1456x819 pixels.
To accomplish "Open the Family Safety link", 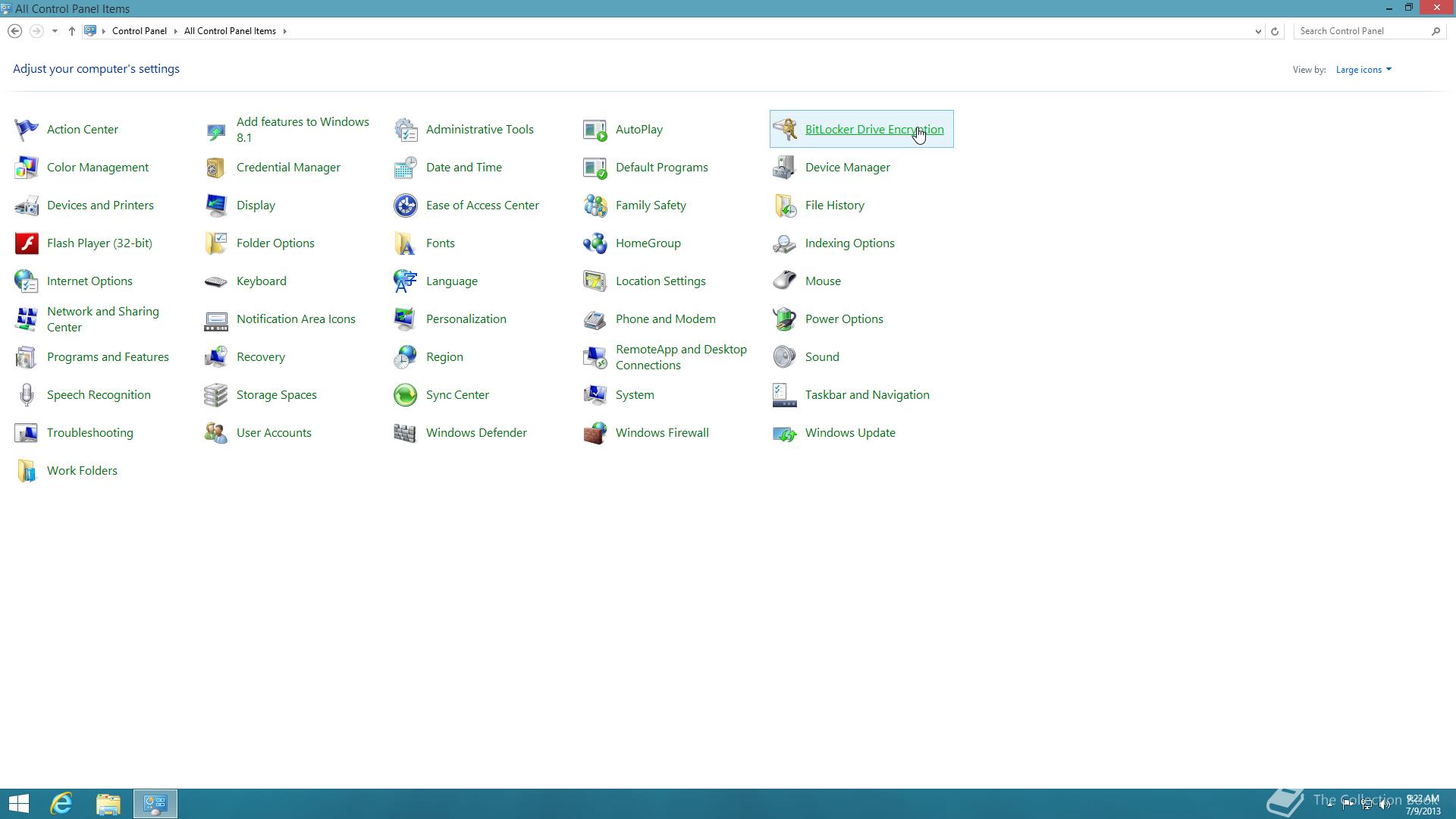I will point(651,206).
